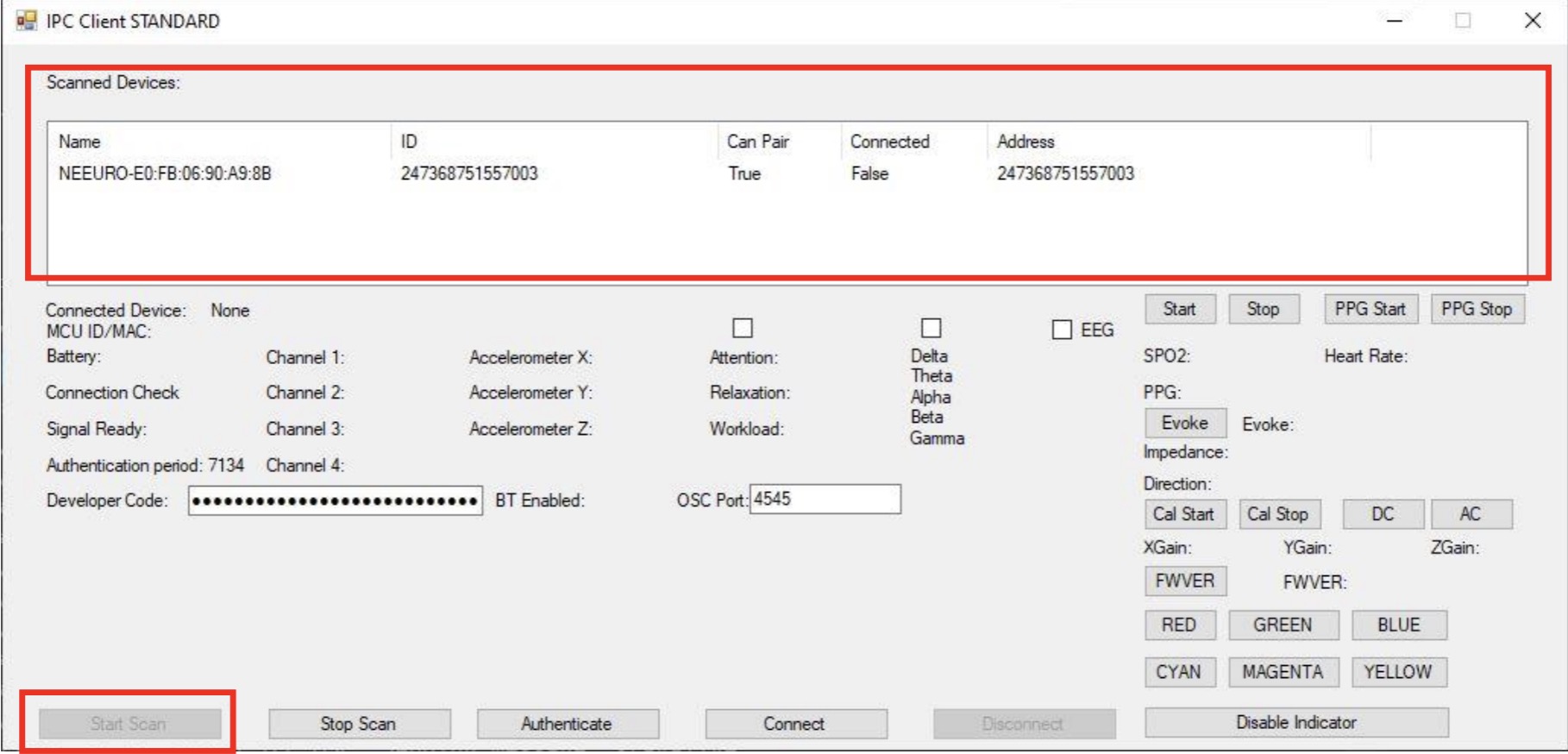Click the Can Pair column header
Screen dimensions: 1568x754
coord(780,141)
